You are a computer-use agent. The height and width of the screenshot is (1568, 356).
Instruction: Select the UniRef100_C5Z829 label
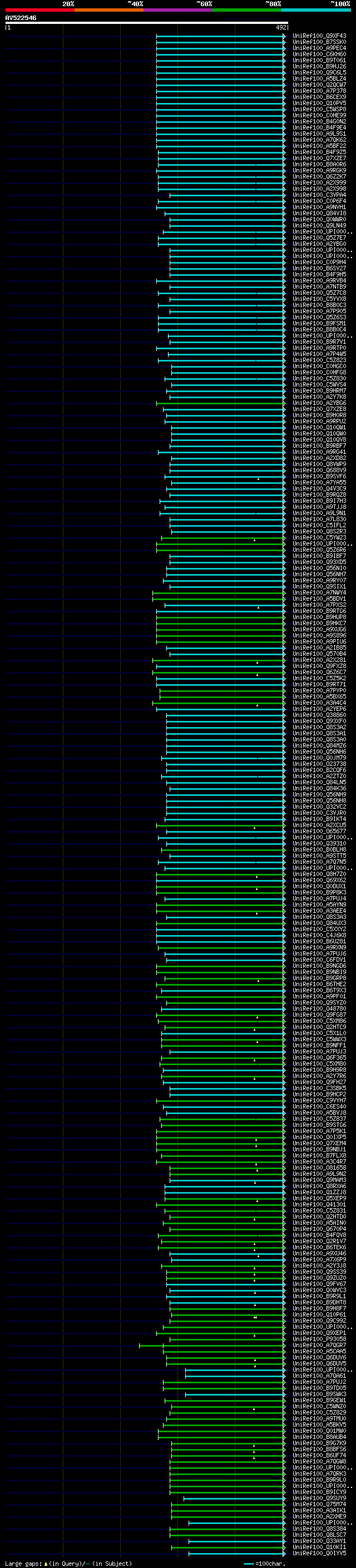pyautogui.click(x=319, y=1412)
